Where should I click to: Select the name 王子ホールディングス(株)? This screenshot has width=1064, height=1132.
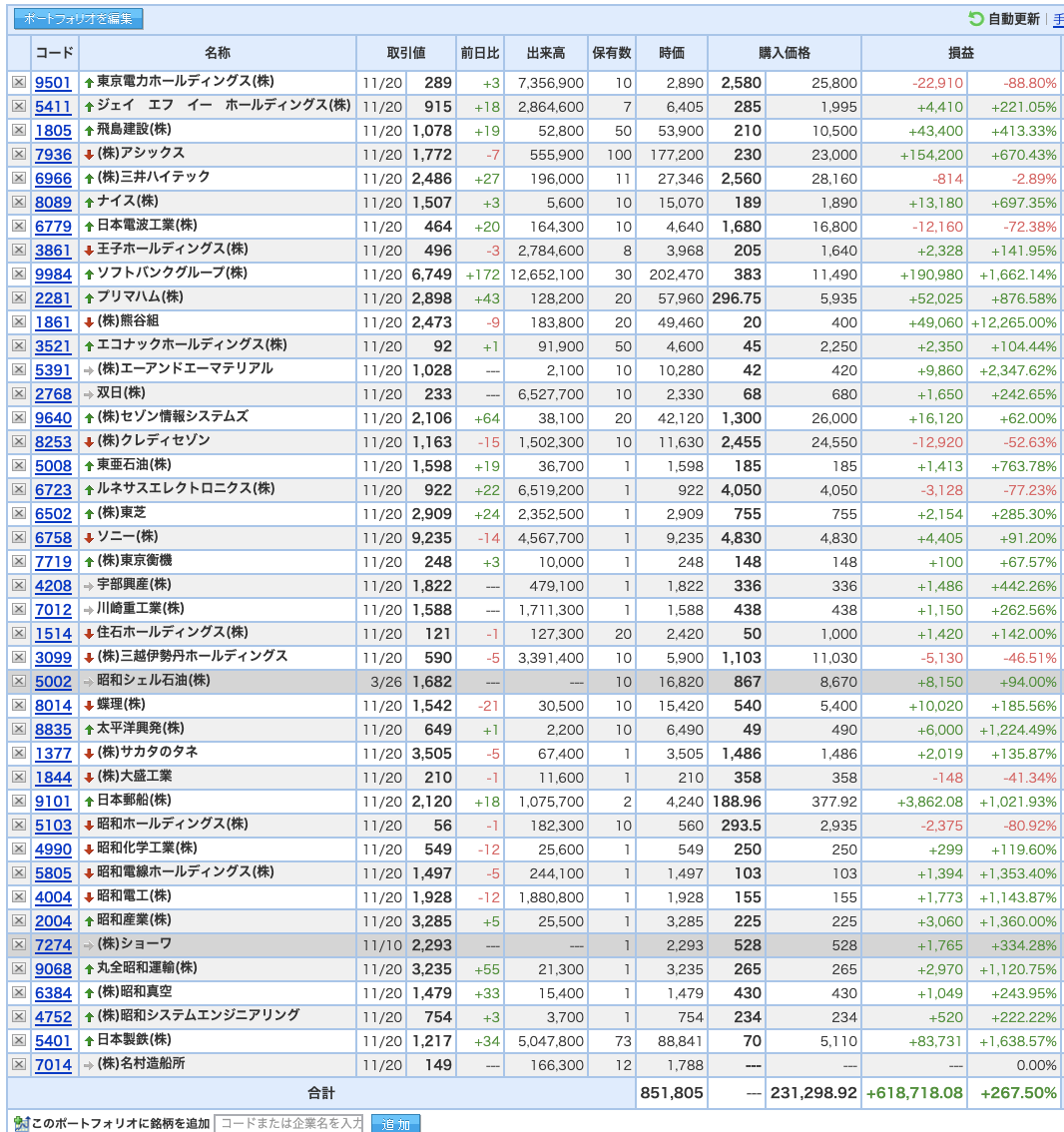tap(173, 250)
